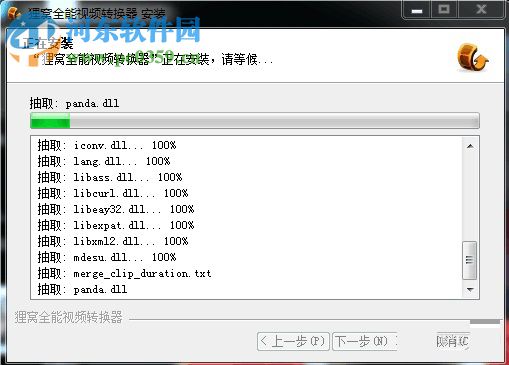The height and width of the screenshot is (365, 509).
Task: Click the installer app icon in title bar
Action: click(15, 14)
